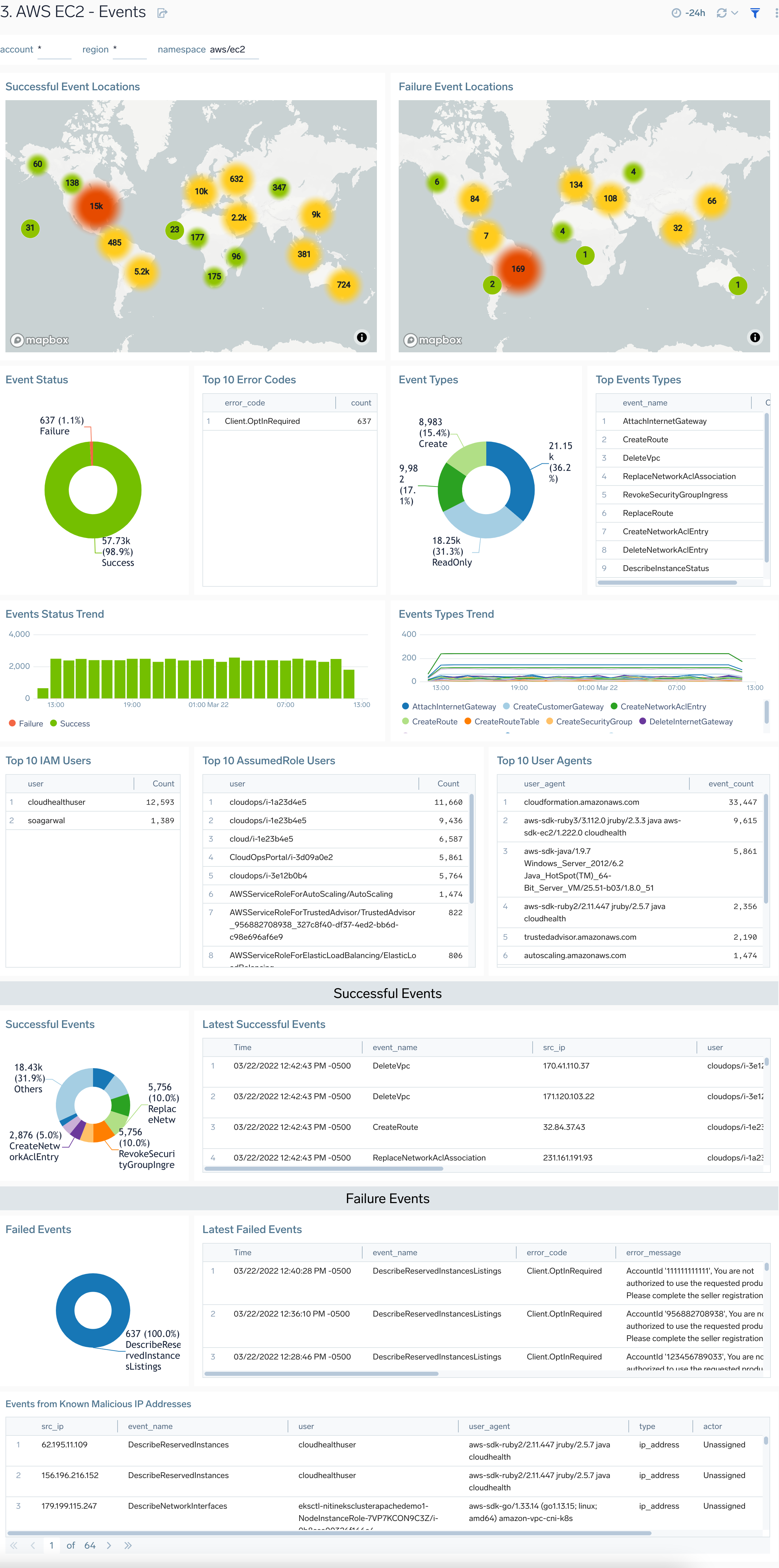The width and height of the screenshot is (779, 1568).
Task: Toggle the Failure series in the Events Status Trend legend
Action: tap(27, 724)
